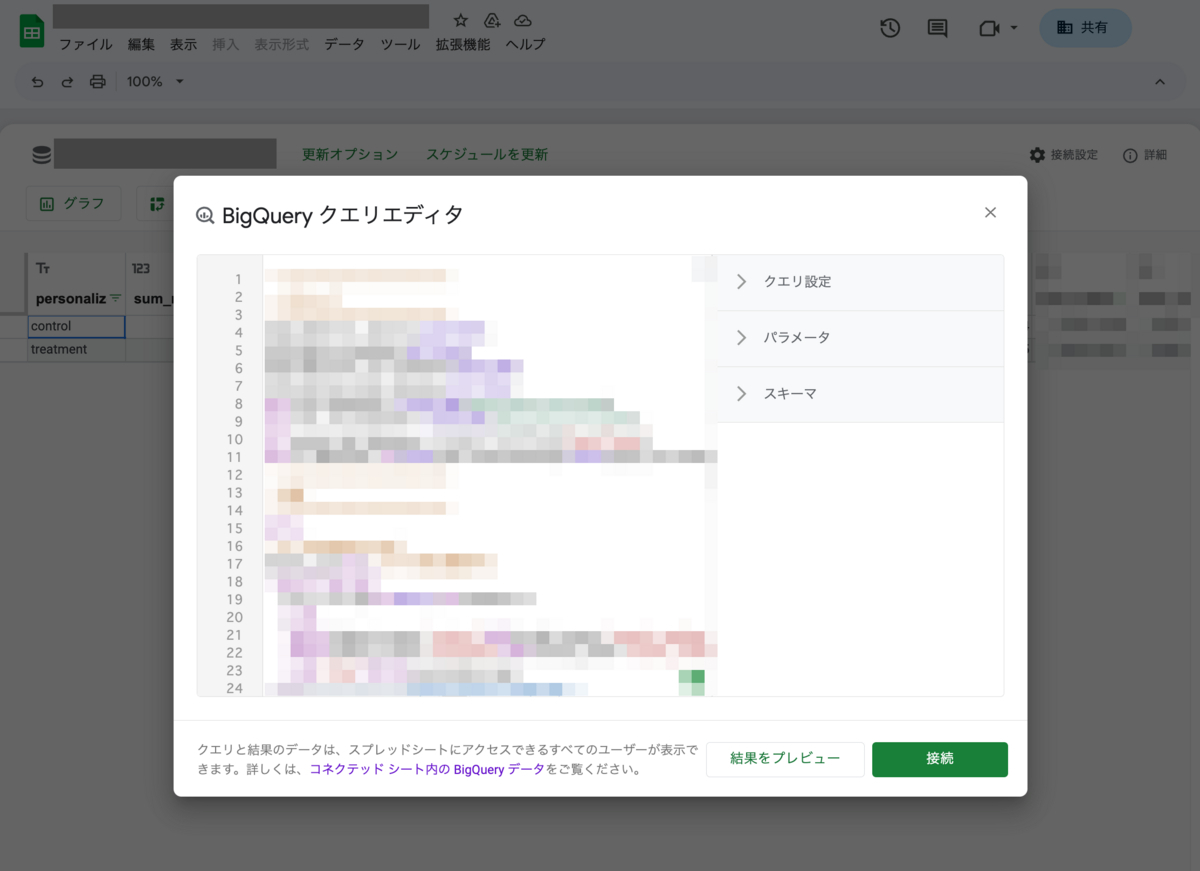Click line number 12 in editor gutter

click(x=234, y=475)
